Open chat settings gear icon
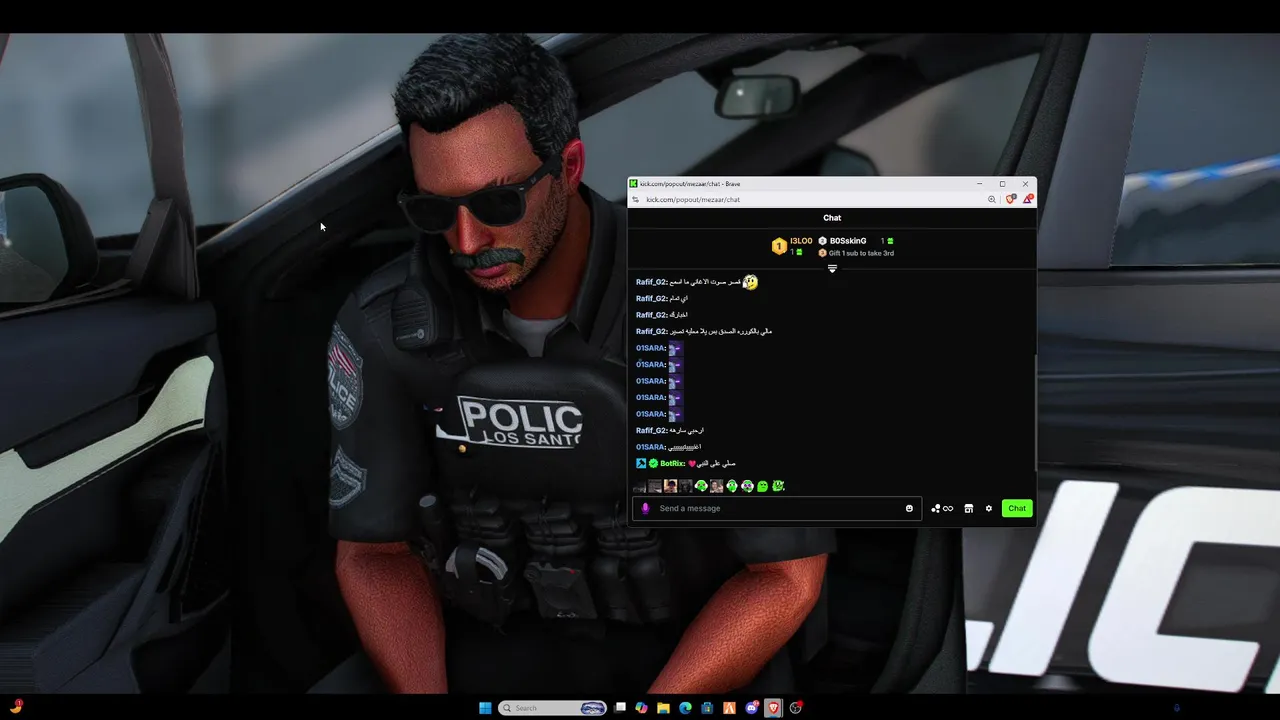Image resolution: width=1280 pixels, height=720 pixels. point(989,508)
